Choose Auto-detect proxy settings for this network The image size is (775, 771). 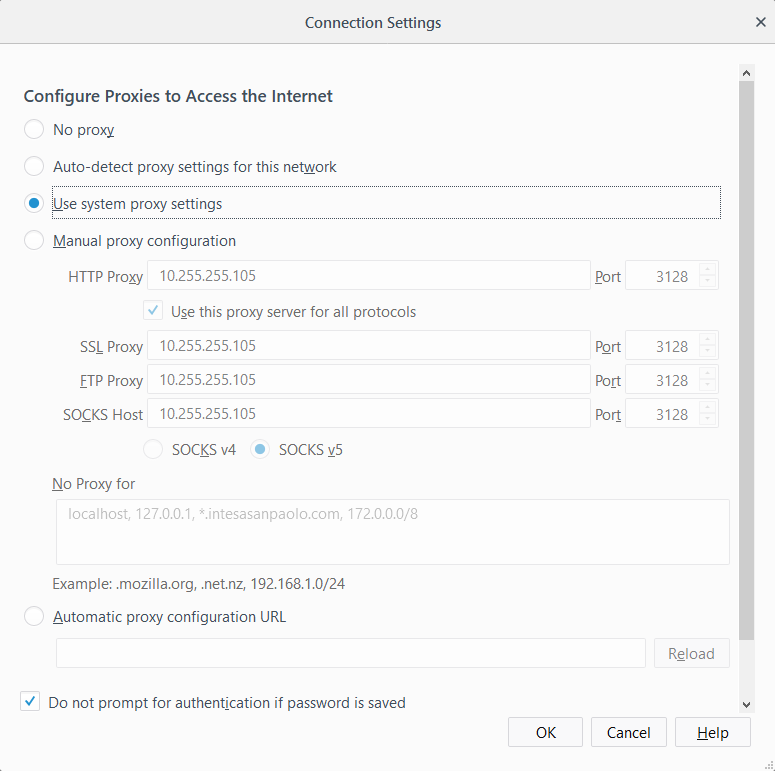(x=34, y=167)
